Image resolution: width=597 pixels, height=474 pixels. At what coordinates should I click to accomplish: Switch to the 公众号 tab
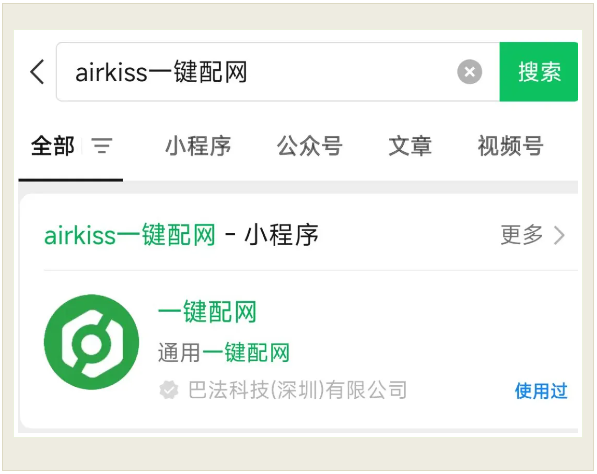point(310,146)
